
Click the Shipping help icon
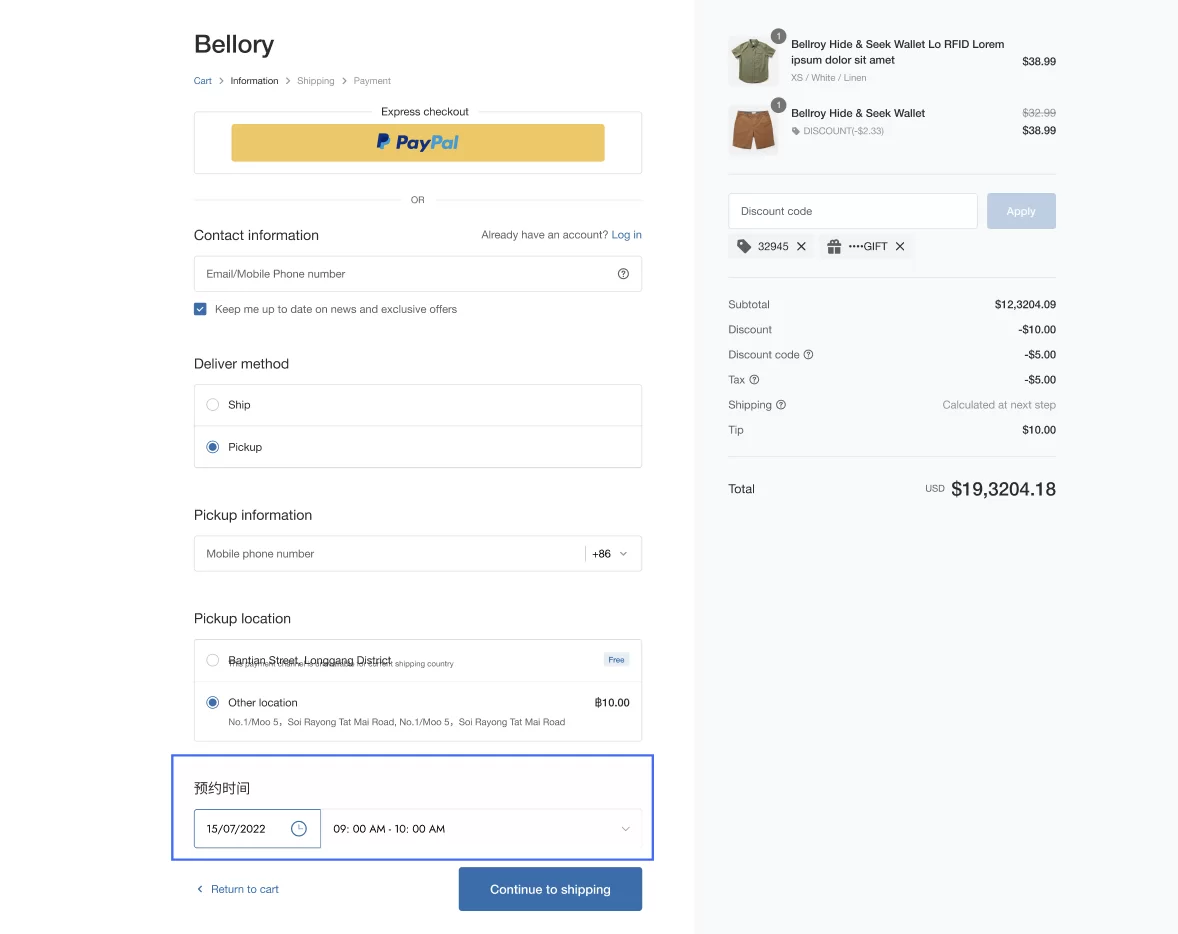[781, 405]
